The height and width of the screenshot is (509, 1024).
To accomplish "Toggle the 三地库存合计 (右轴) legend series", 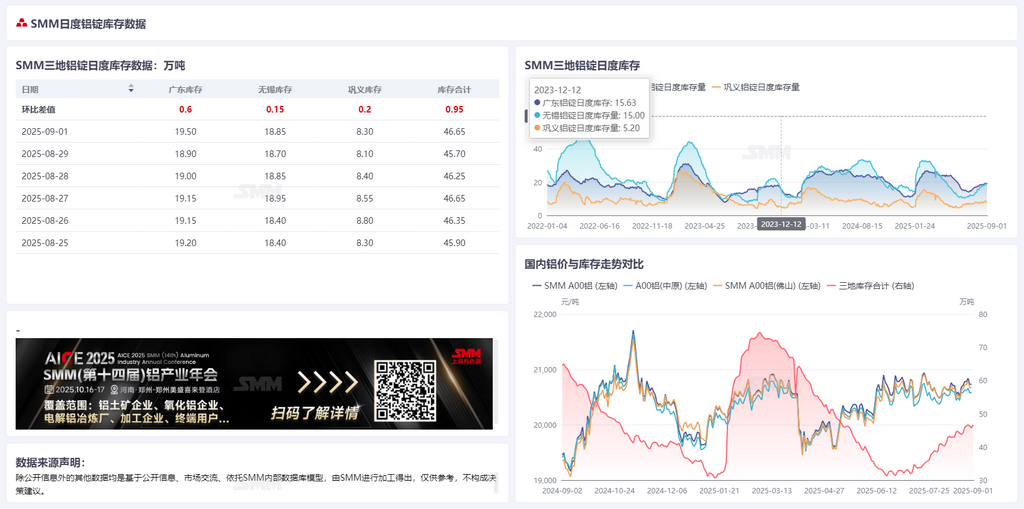I will pyautogui.click(x=870, y=286).
